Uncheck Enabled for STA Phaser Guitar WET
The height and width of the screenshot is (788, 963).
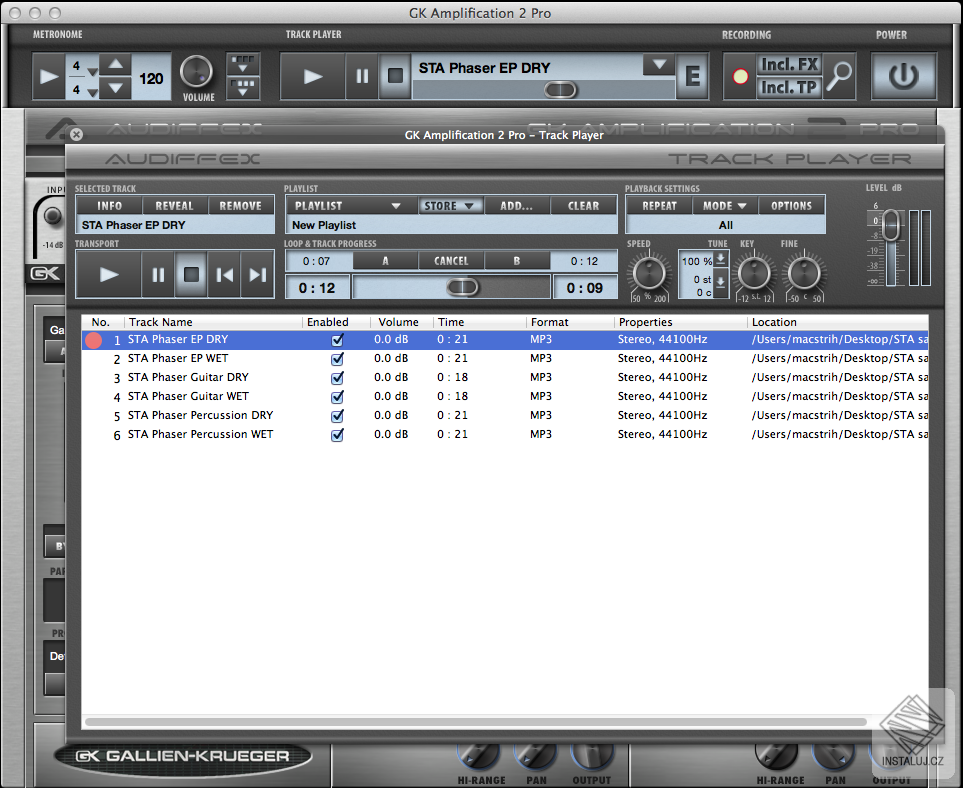[337, 397]
